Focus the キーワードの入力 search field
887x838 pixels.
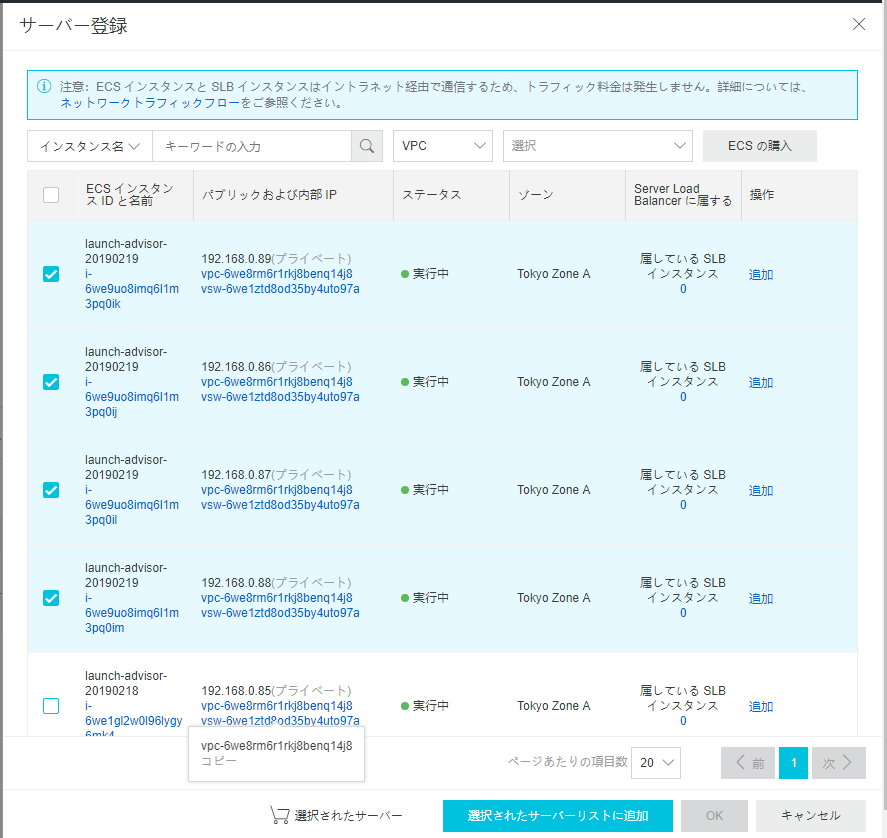tap(252, 146)
